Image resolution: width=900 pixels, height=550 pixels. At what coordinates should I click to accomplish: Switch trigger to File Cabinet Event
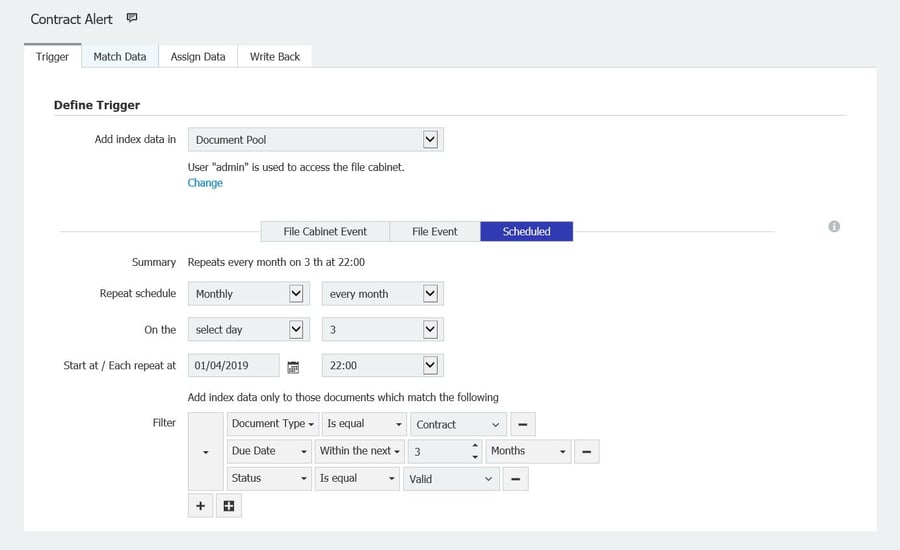(325, 231)
